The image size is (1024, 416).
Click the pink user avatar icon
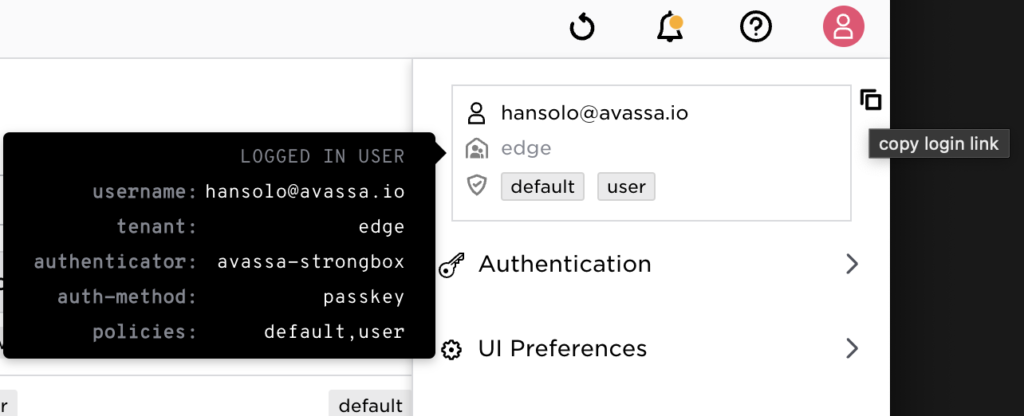pyautogui.click(x=843, y=27)
